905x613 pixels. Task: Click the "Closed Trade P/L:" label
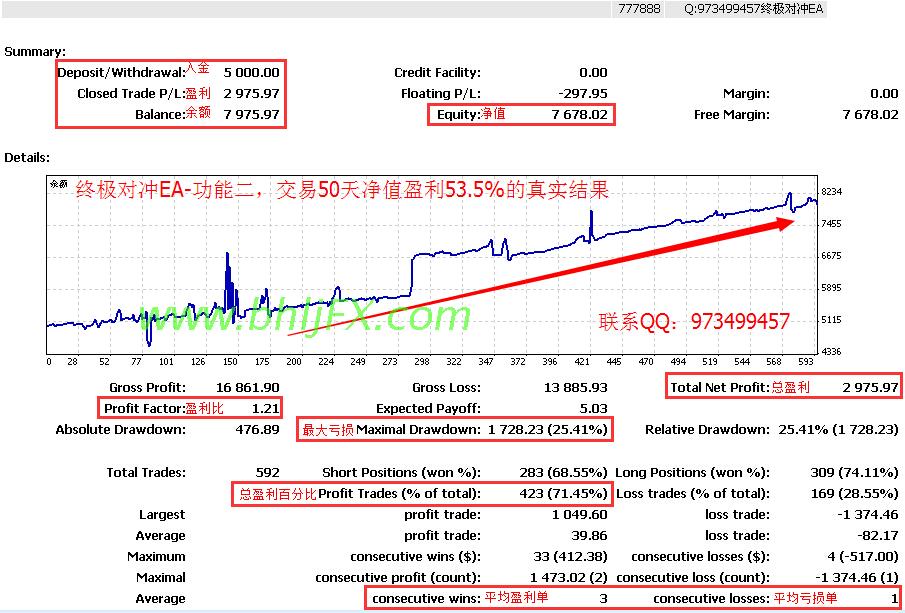coord(132,94)
